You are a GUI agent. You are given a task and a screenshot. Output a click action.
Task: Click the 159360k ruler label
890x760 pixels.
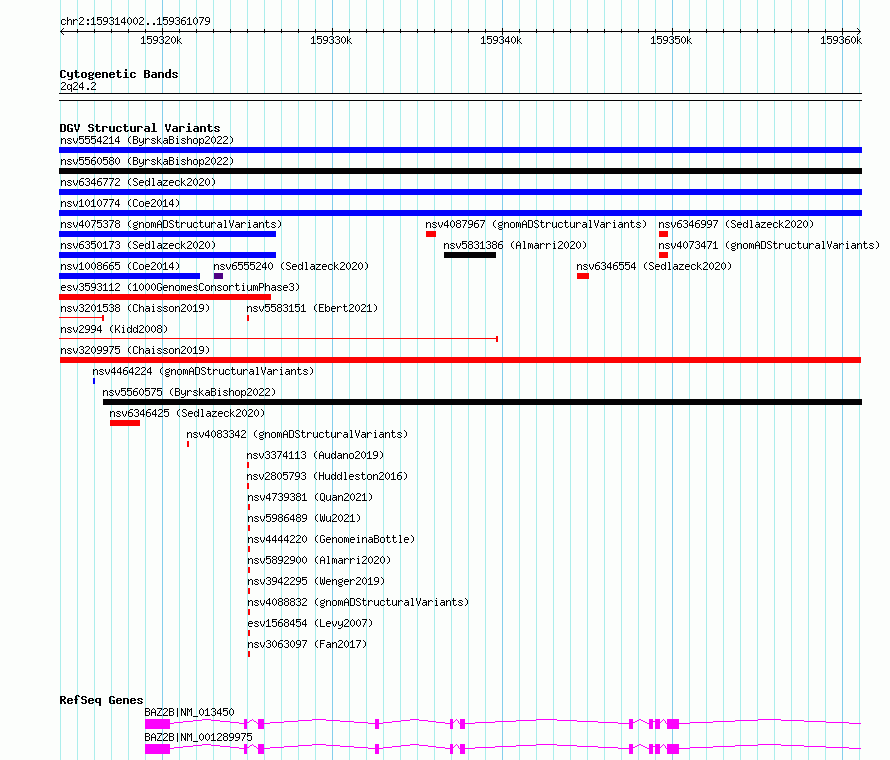841,40
